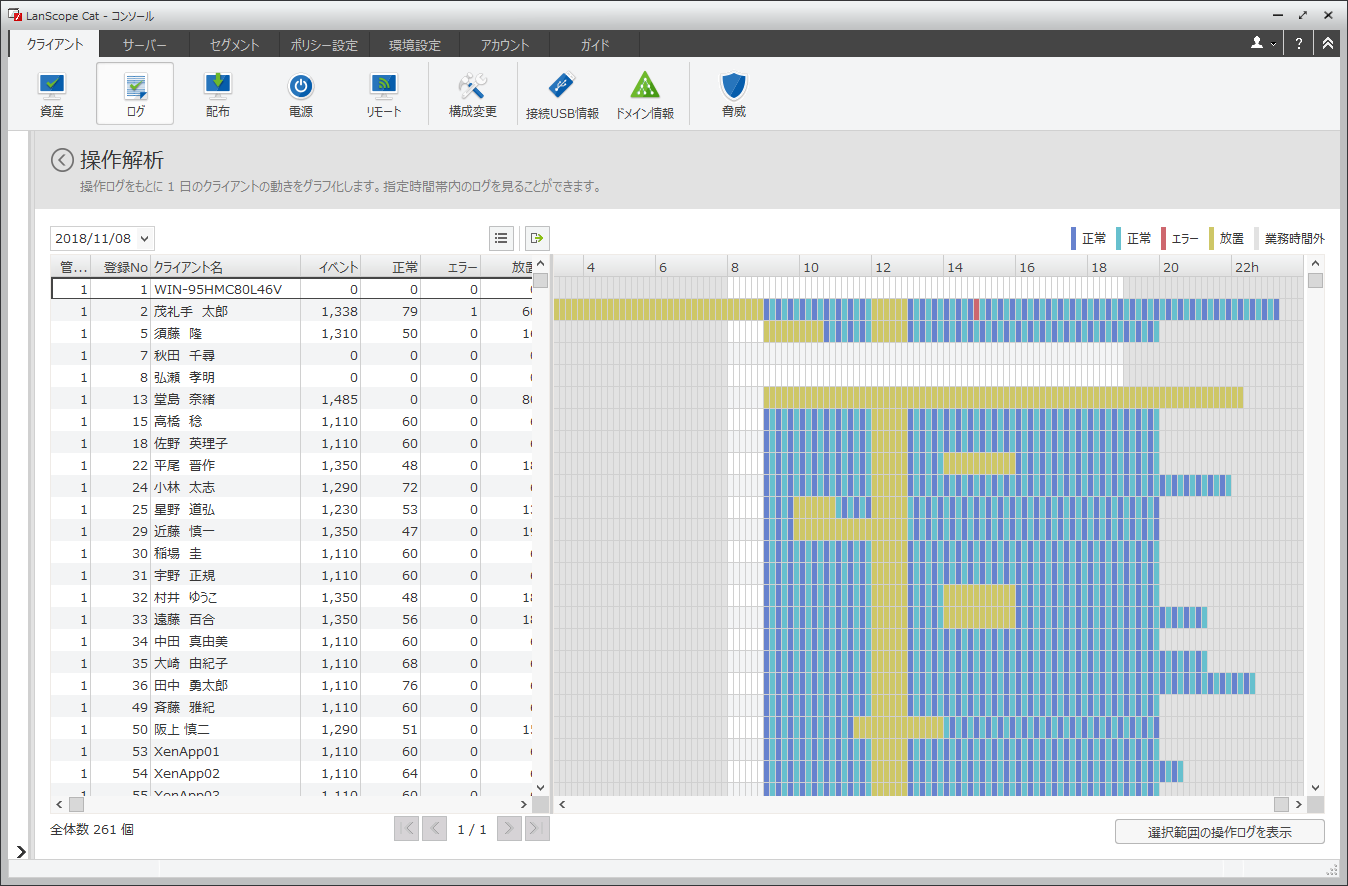Sort by the イベント column header

click(x=331, y=267)
